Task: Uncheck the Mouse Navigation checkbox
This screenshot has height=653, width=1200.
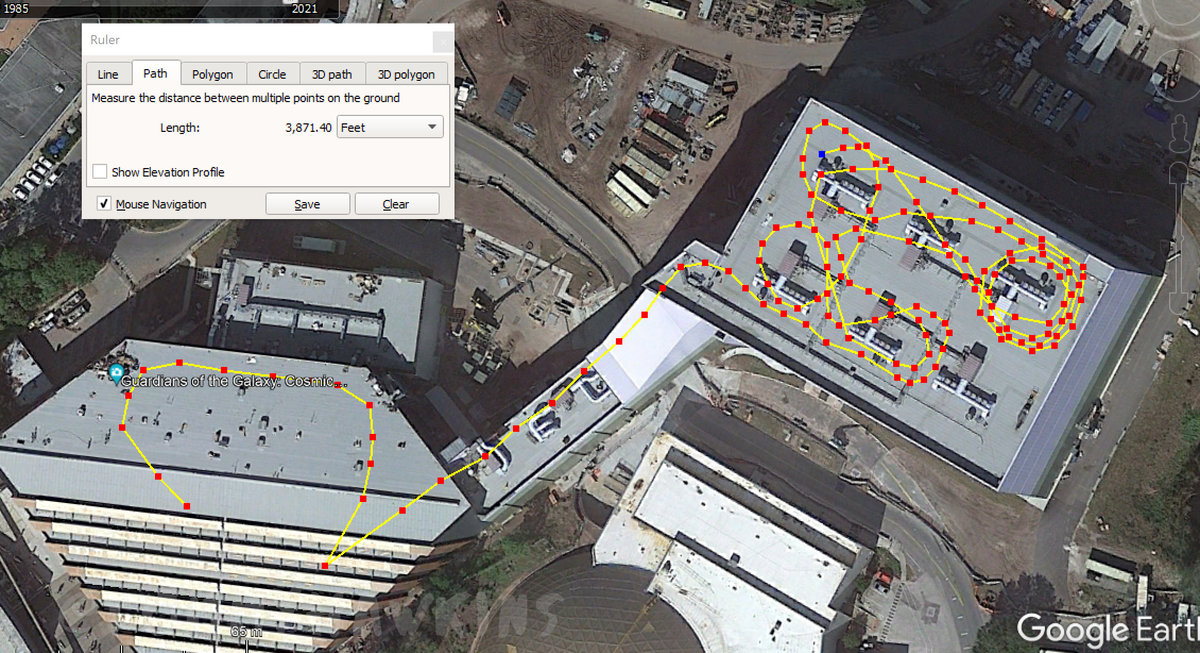Action: pos(104,204)
